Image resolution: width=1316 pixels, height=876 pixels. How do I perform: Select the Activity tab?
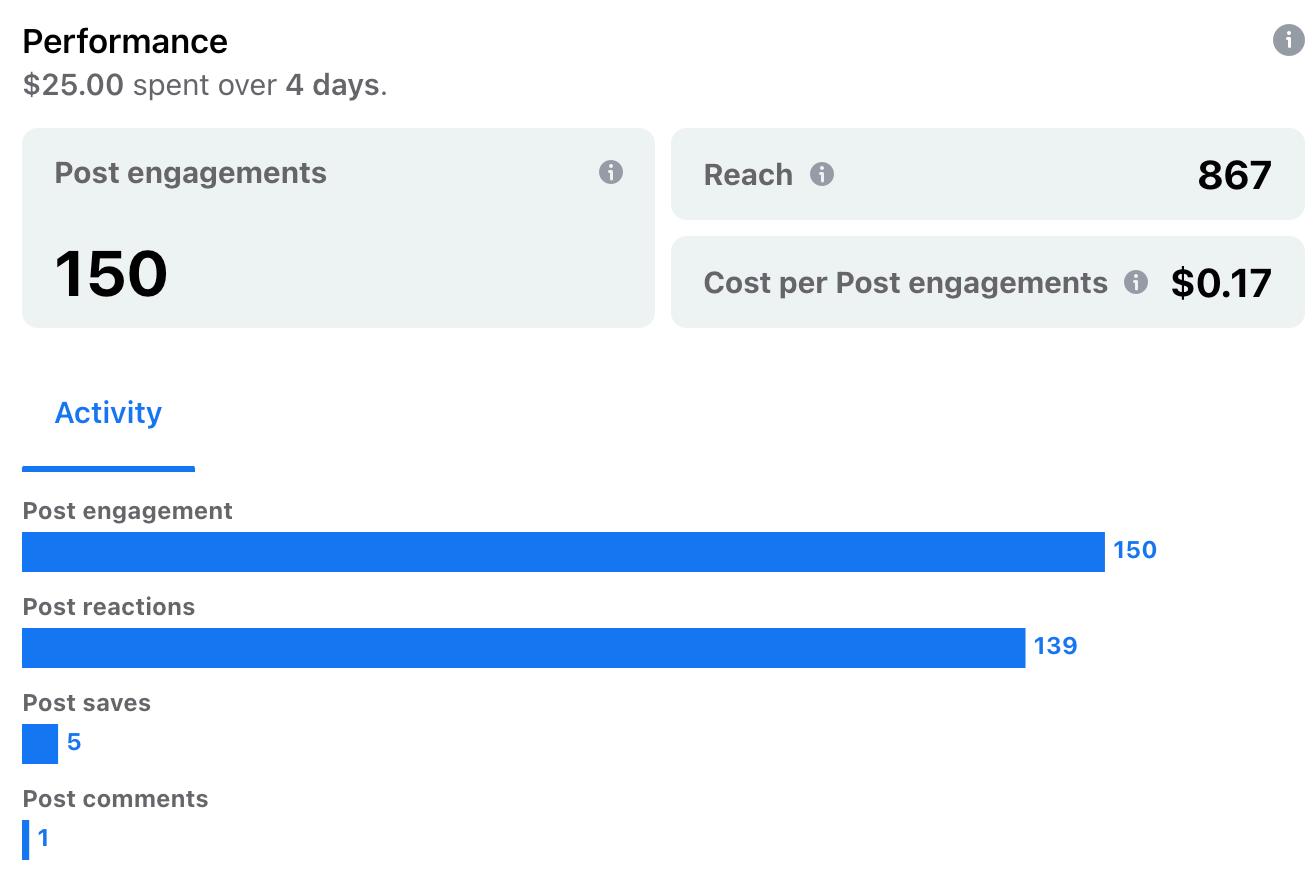[108, 413]
